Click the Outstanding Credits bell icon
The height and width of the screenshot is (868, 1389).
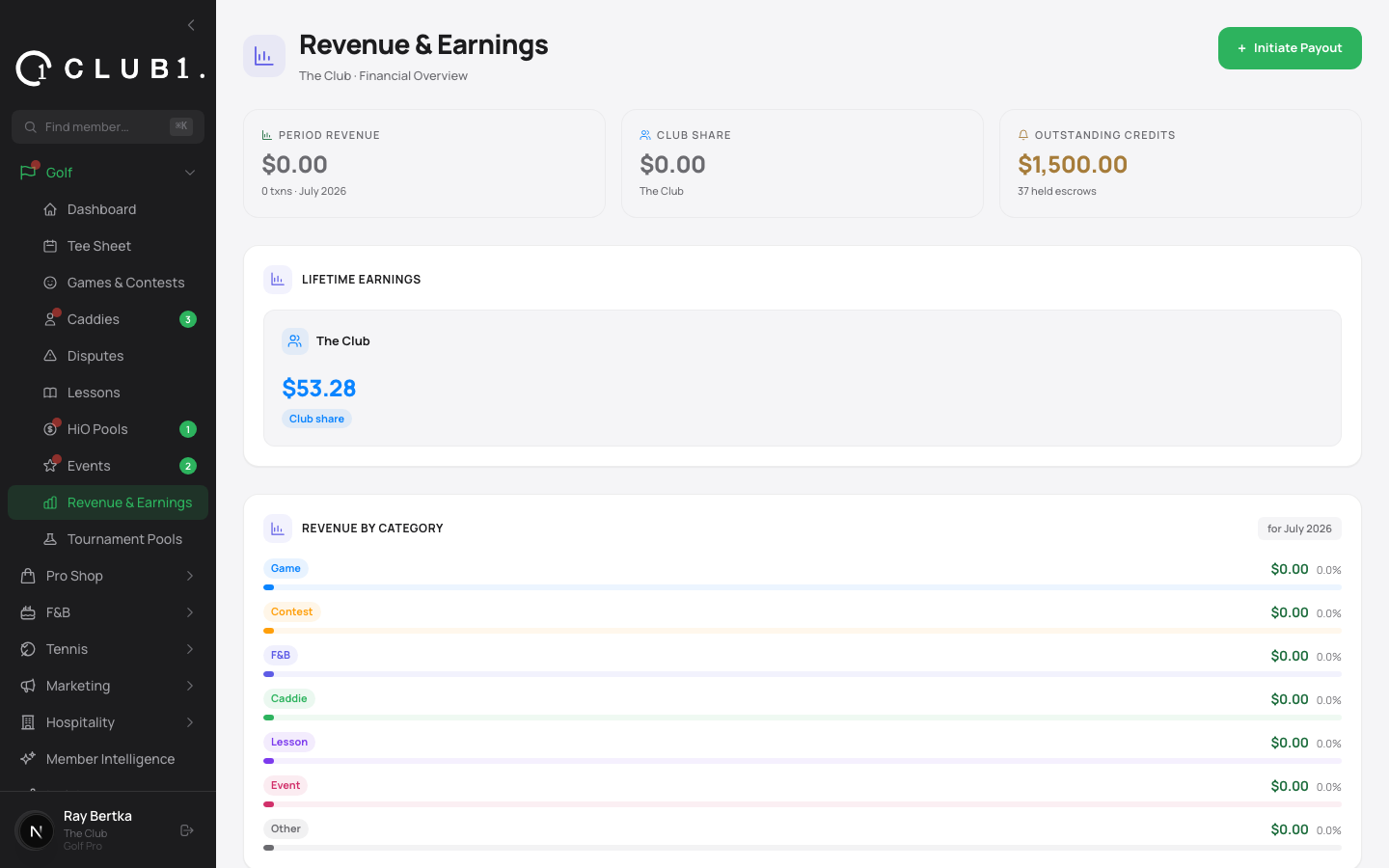[1023, 135]
